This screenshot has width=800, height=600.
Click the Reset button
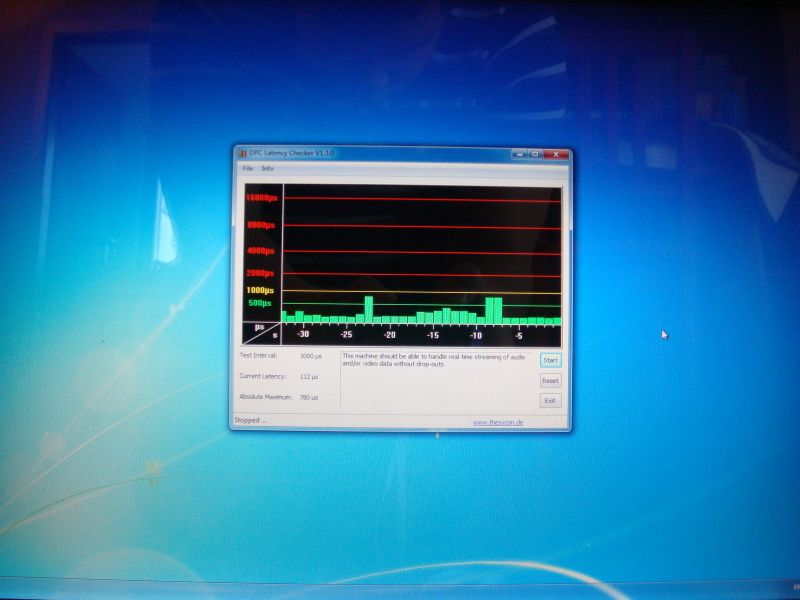550,381
